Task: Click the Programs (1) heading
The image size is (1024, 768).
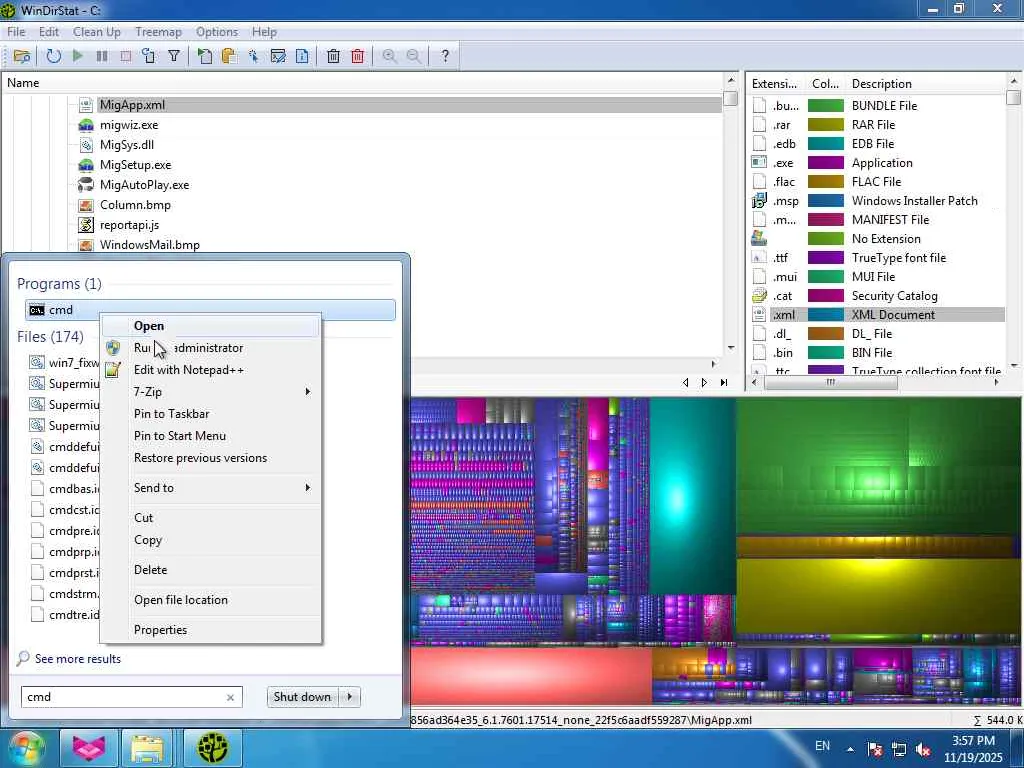Action: 59,284
